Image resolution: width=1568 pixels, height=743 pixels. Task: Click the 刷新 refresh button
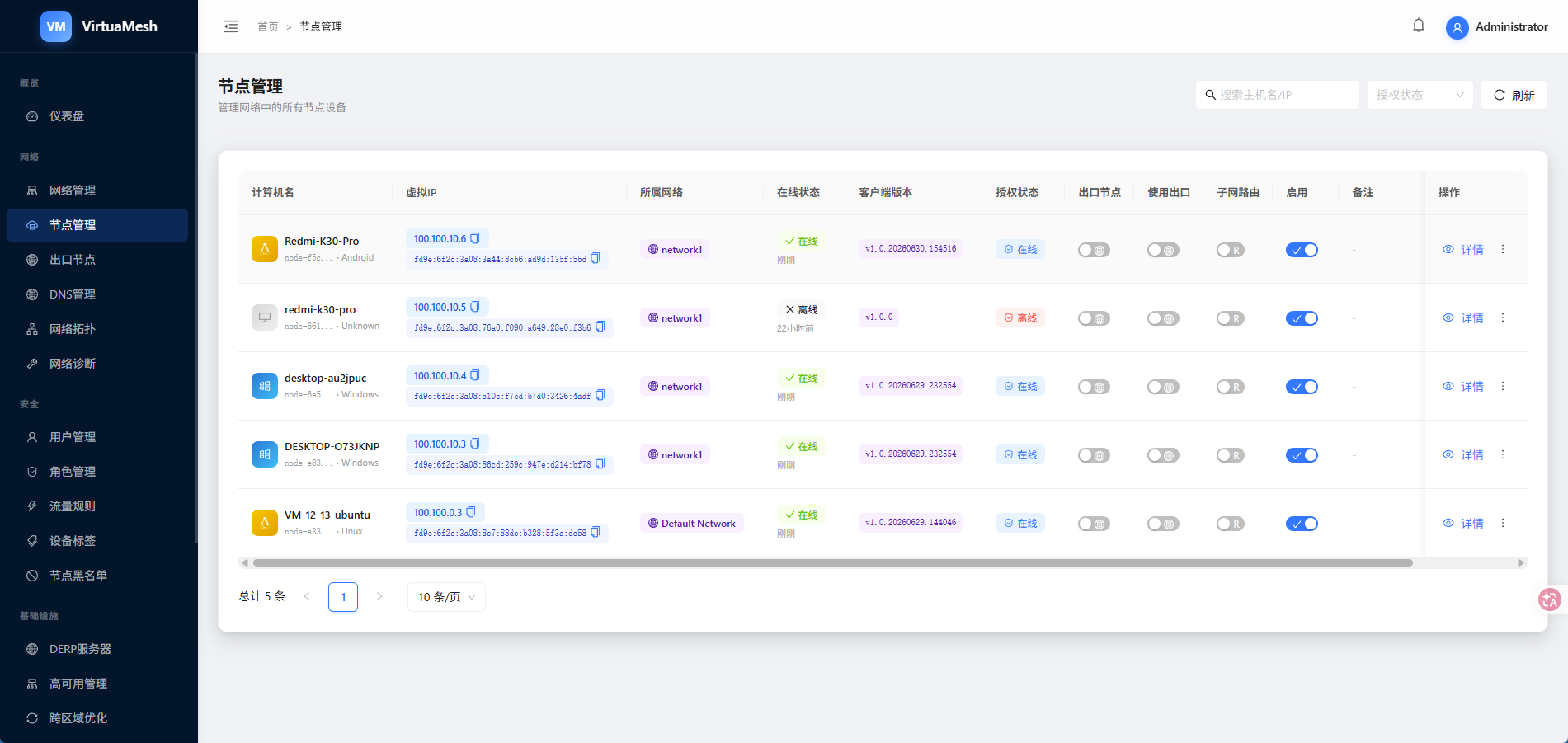pyautogui.click(x=1514, y=95)
